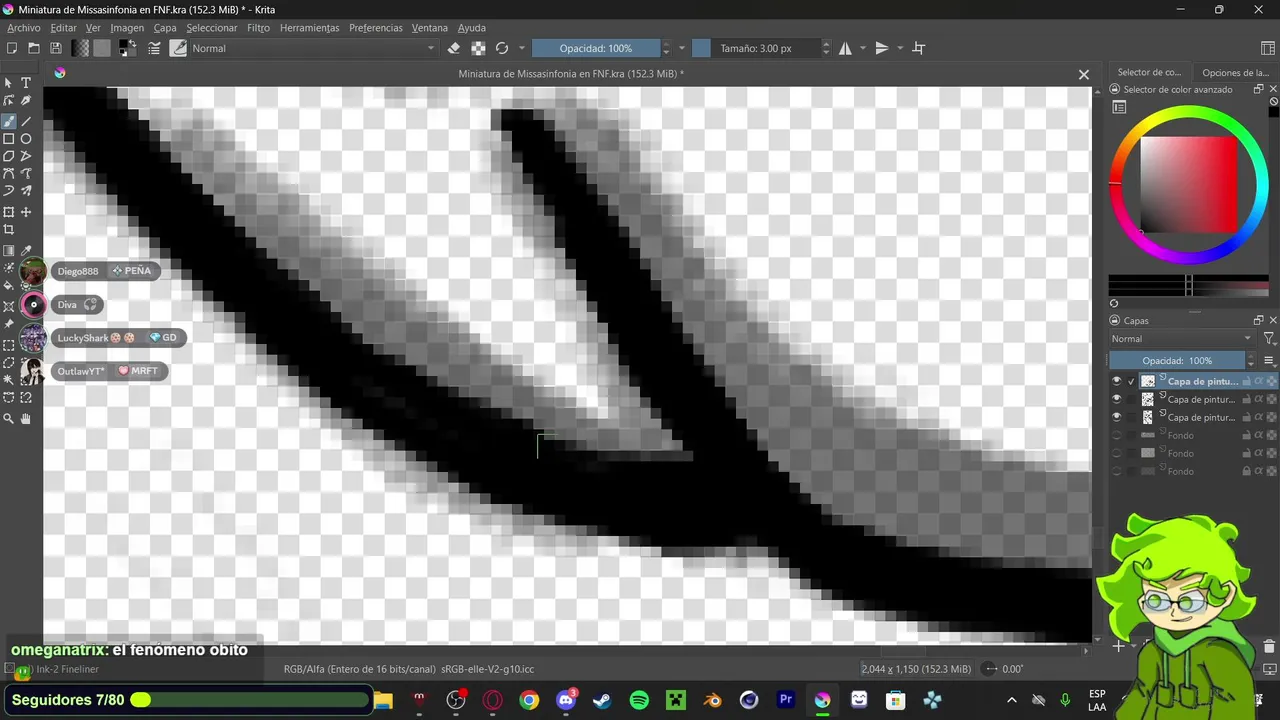Viewport: 1280px width, 720px height.
Task: Select the Bezier curve tool
Action: coord(9,174)
